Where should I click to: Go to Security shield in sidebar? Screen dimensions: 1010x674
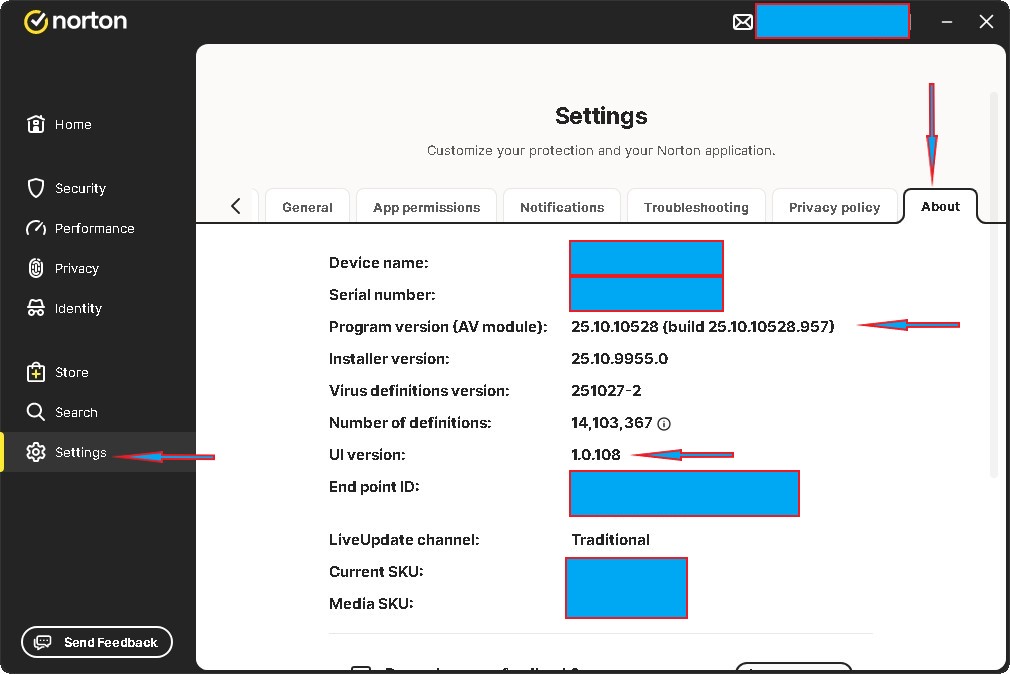pyautogui.click(x=67, y=188)
